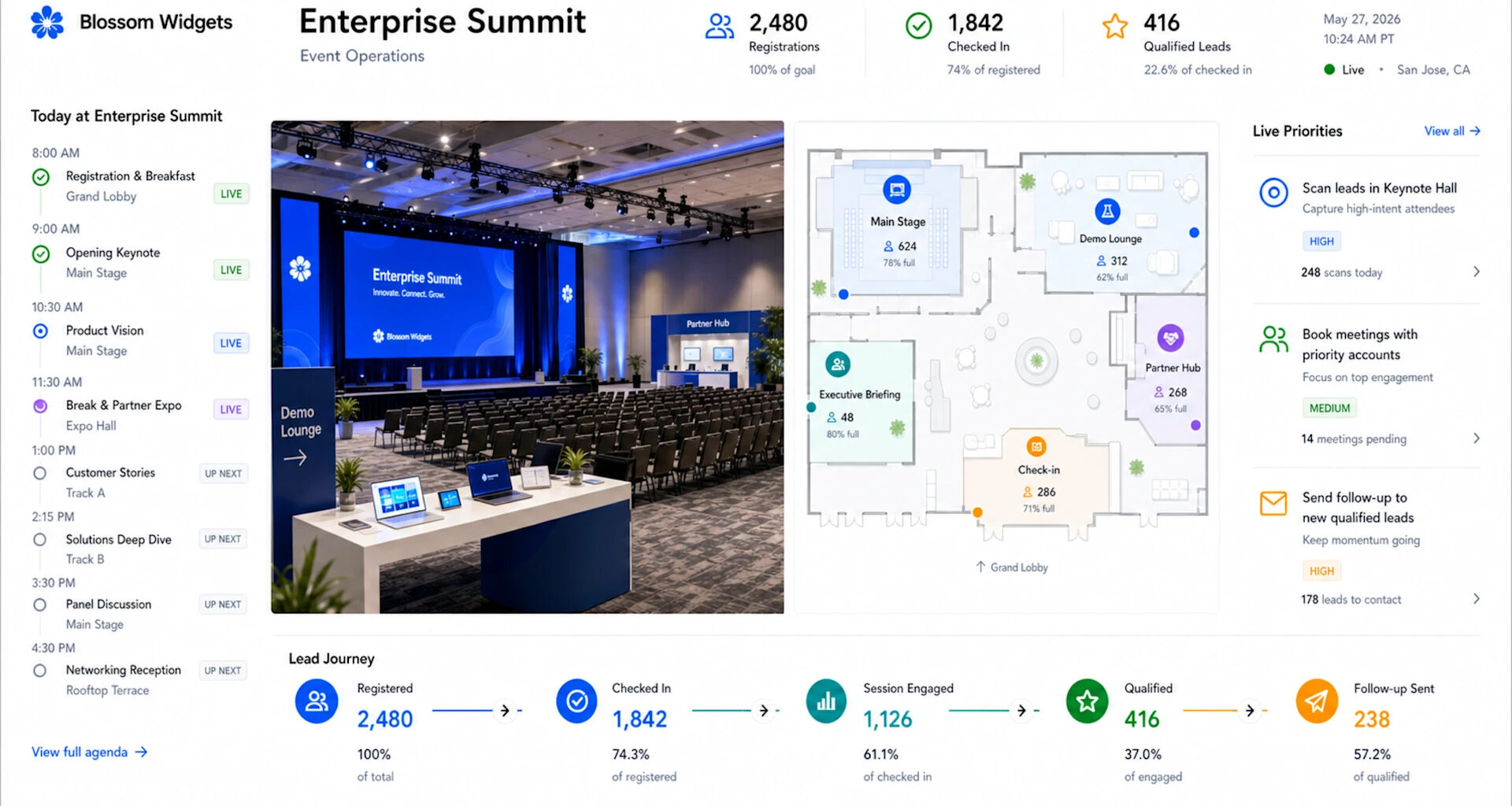Viewport: 1512px width, 806px height.
Task: Select the Customer Stories circle marker
Action: coord(40,474)
